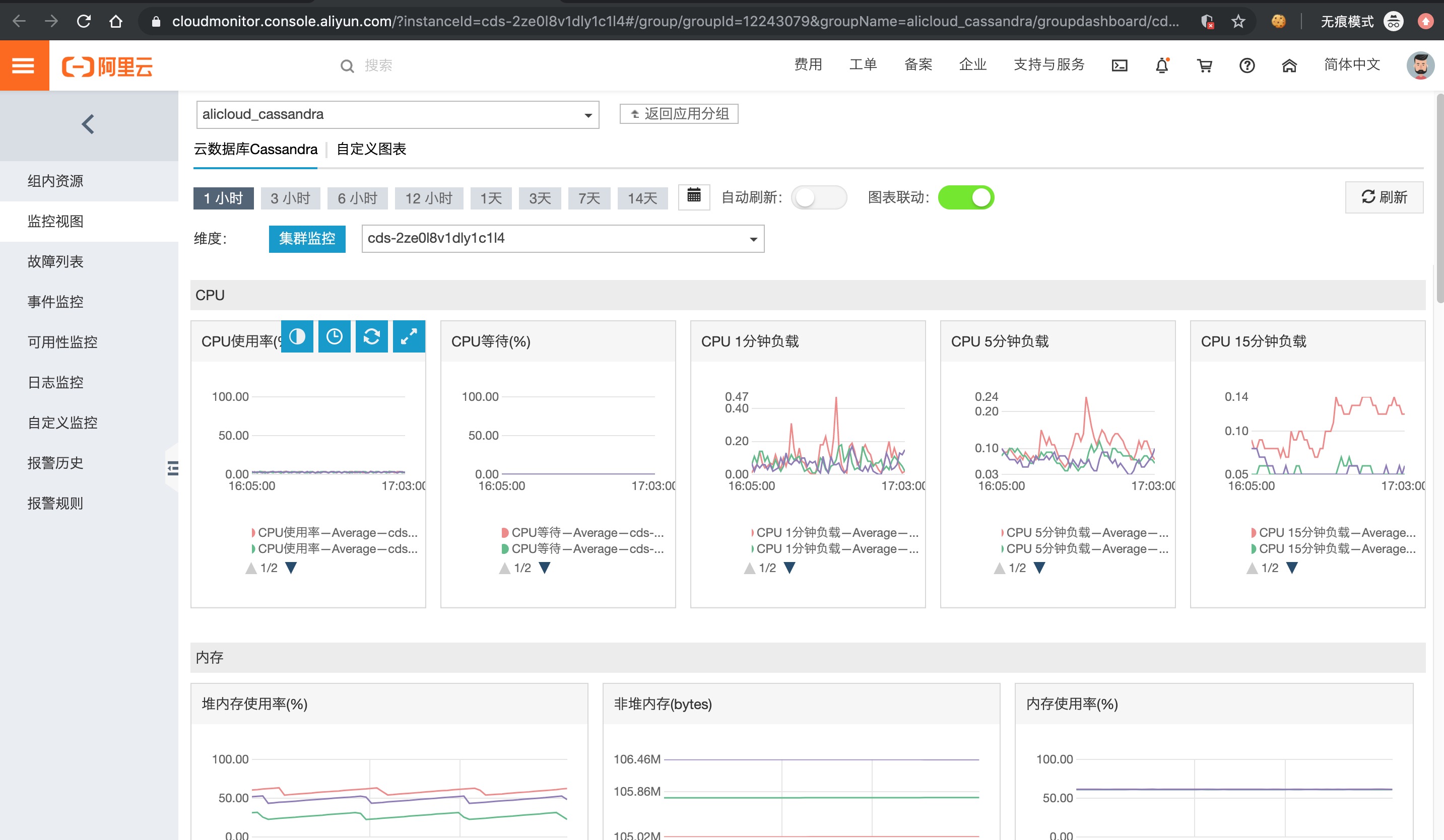Bookmark this page with star

(x=1238, y=21)
